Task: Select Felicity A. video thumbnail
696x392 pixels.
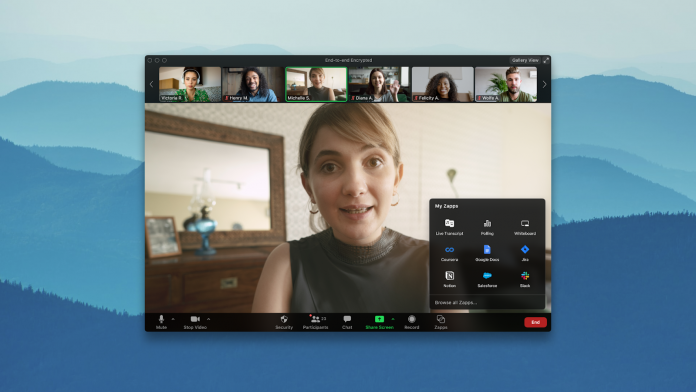Action: pos(443,84)
